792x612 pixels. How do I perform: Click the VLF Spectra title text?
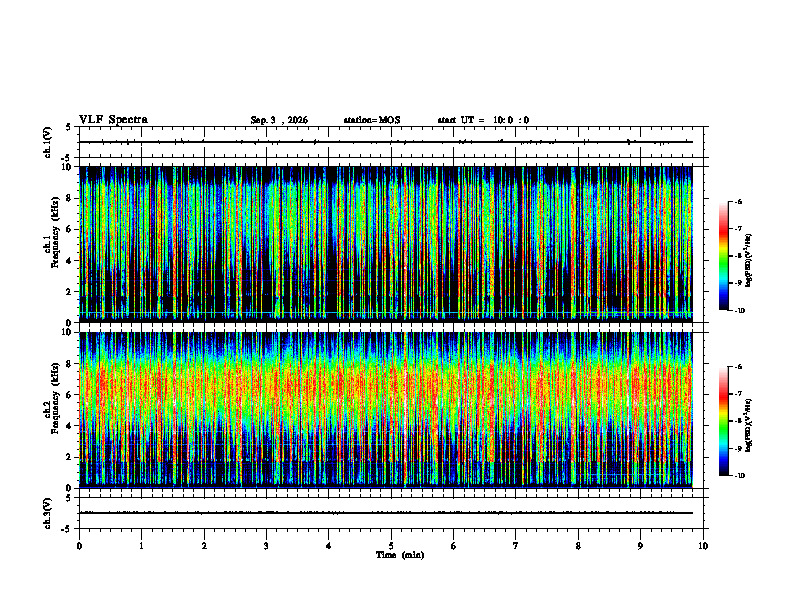[x=113, y=120]
